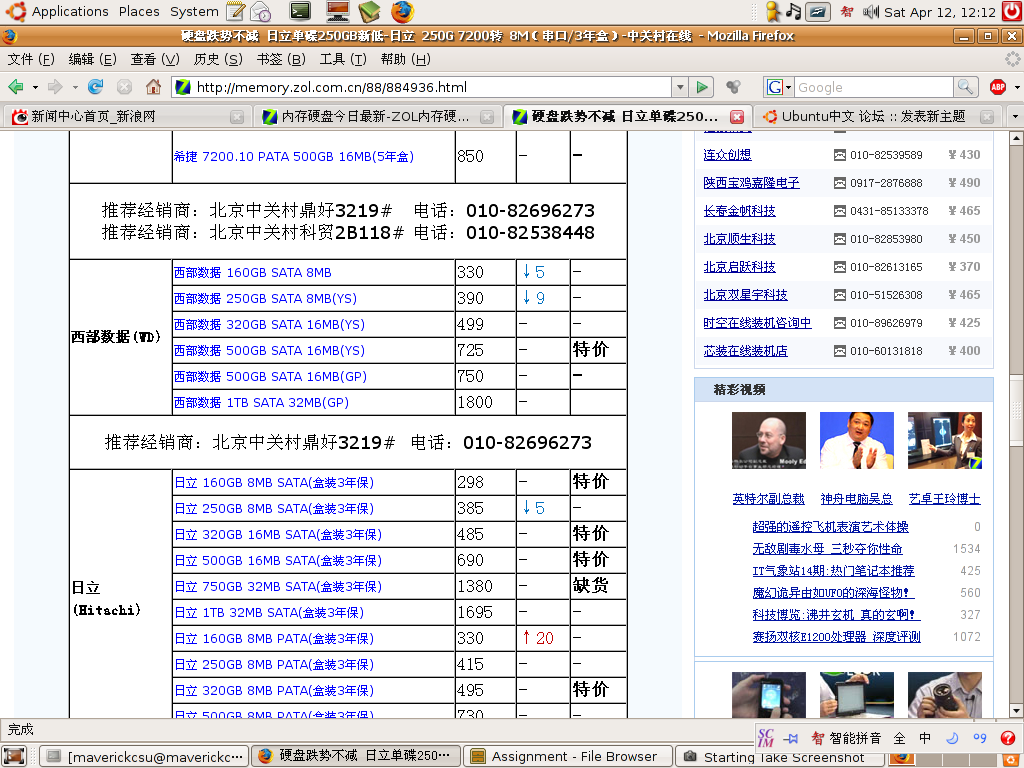Open the 帮助 (H) menu
Viewport: 1024px width, 768px height.
tap(406, 59)
